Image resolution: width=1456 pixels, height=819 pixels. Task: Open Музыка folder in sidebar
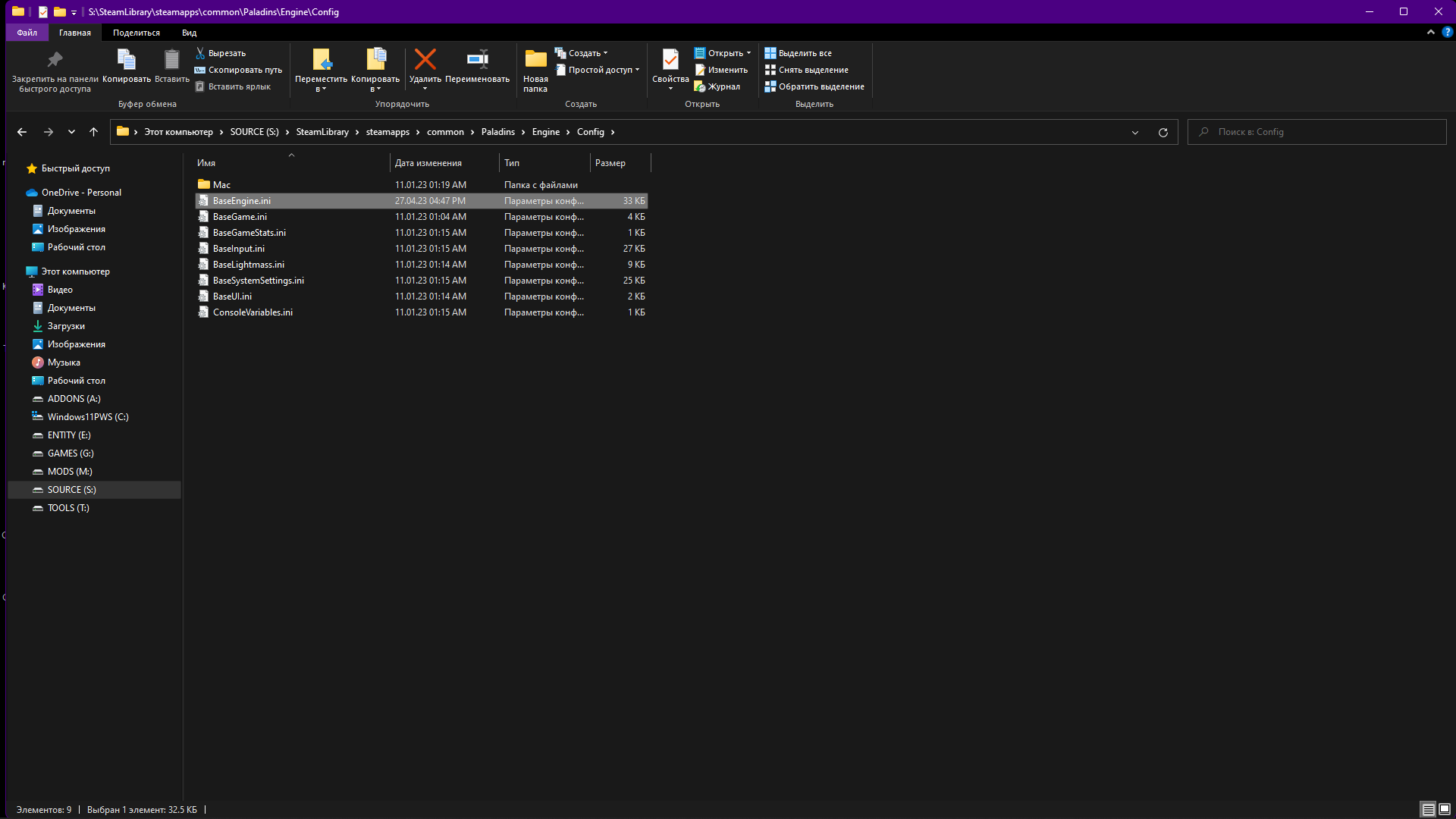64,362
